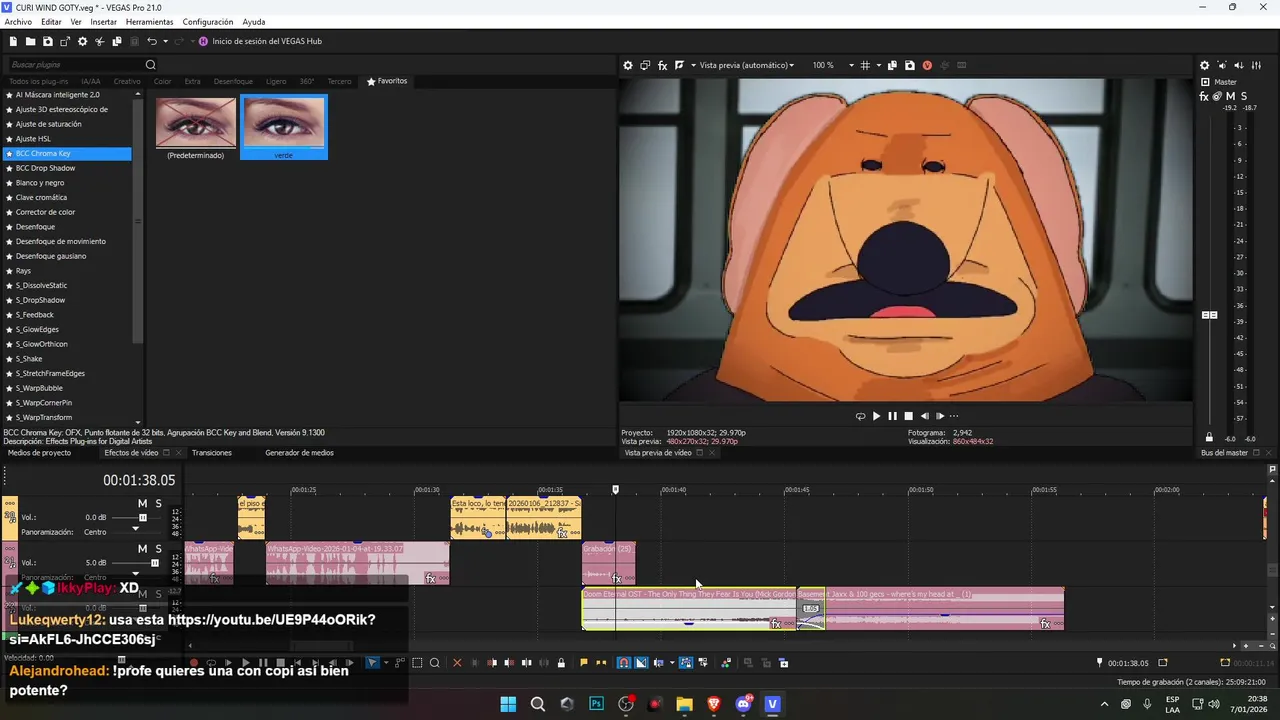
Task: Open VEGAS Hub login
Action: (260, 41)
